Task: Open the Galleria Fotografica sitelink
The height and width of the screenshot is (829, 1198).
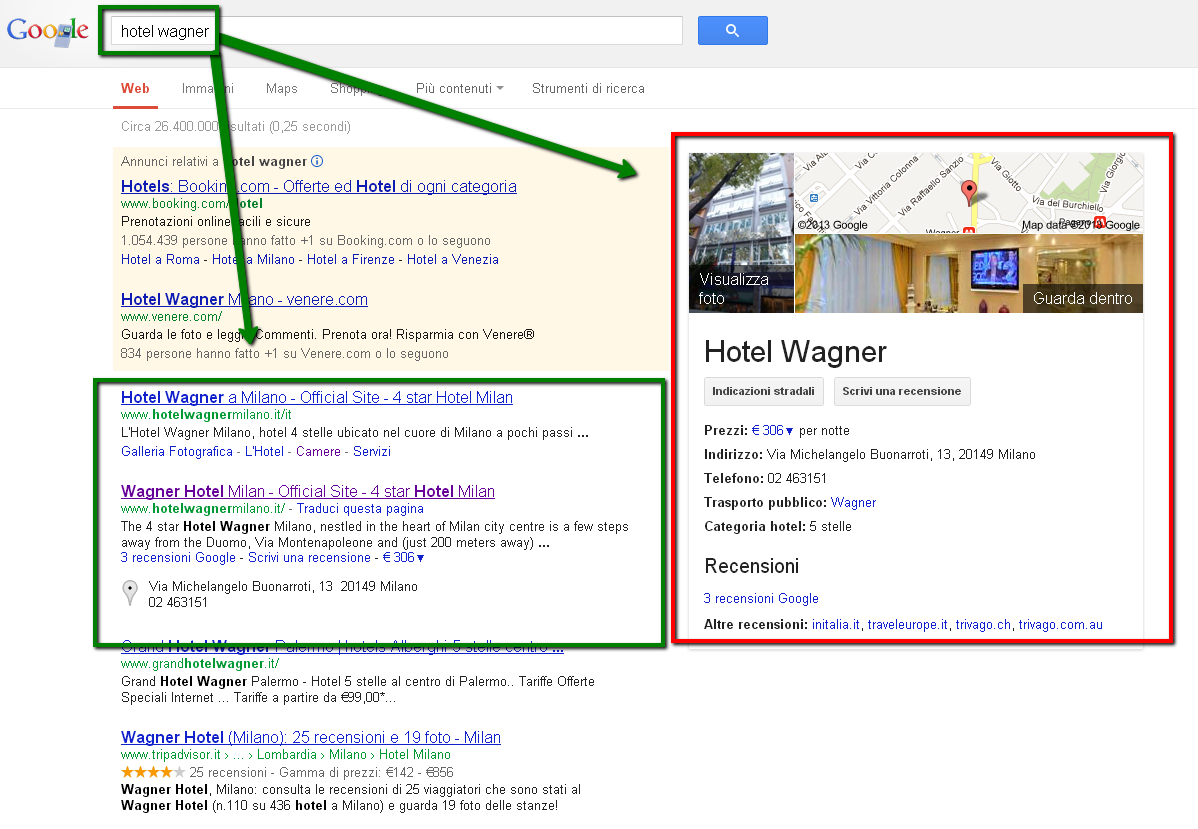Action: 176,452
